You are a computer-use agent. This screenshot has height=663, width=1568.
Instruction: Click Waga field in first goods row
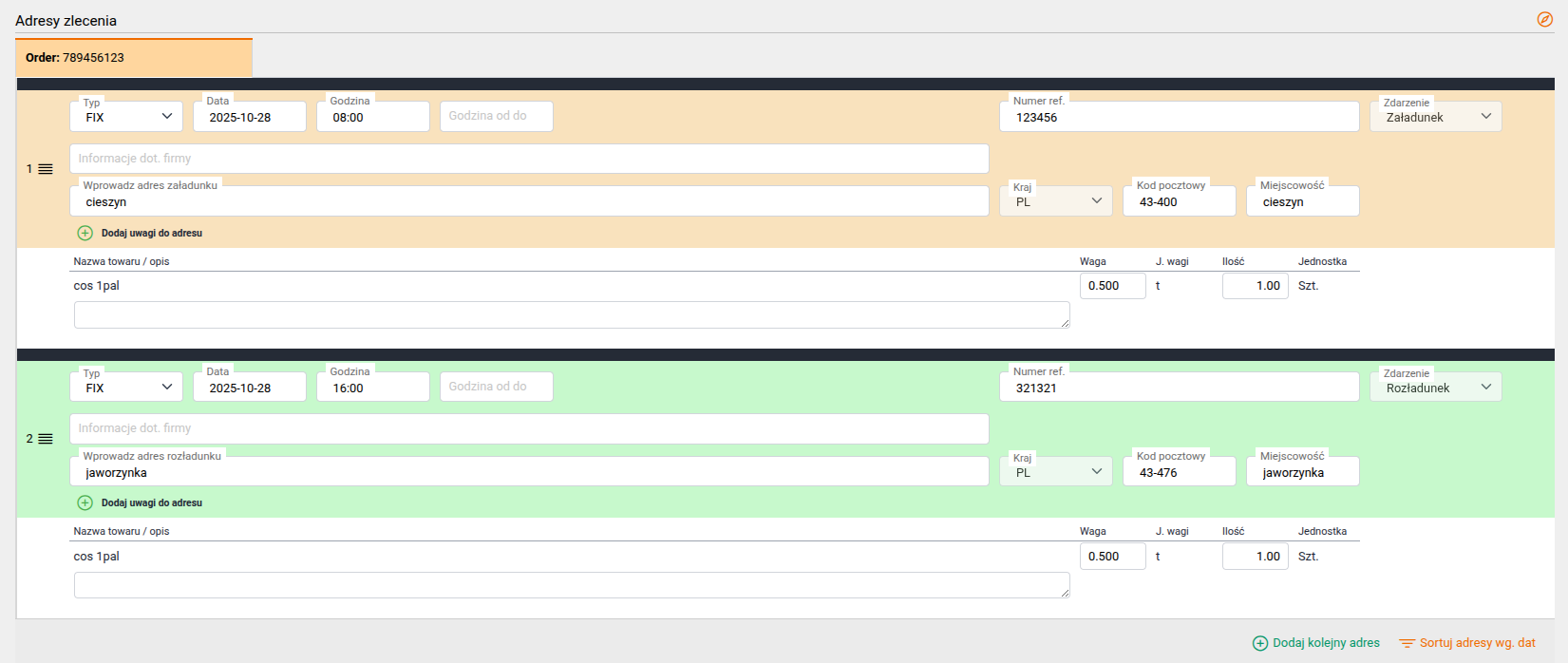coord(1112,286)
